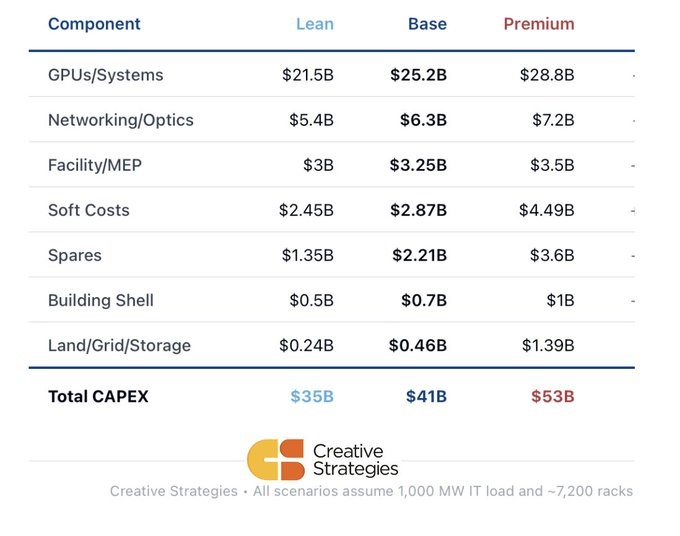
Task: Click the Spares row label
Action: tap(75, 255)
